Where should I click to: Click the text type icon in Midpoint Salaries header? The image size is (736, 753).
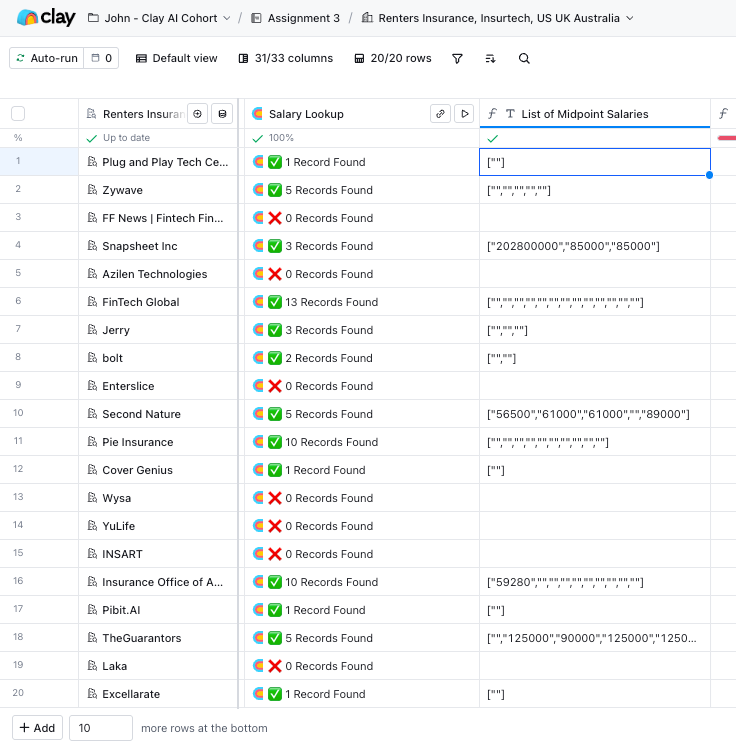pos(510,114)
